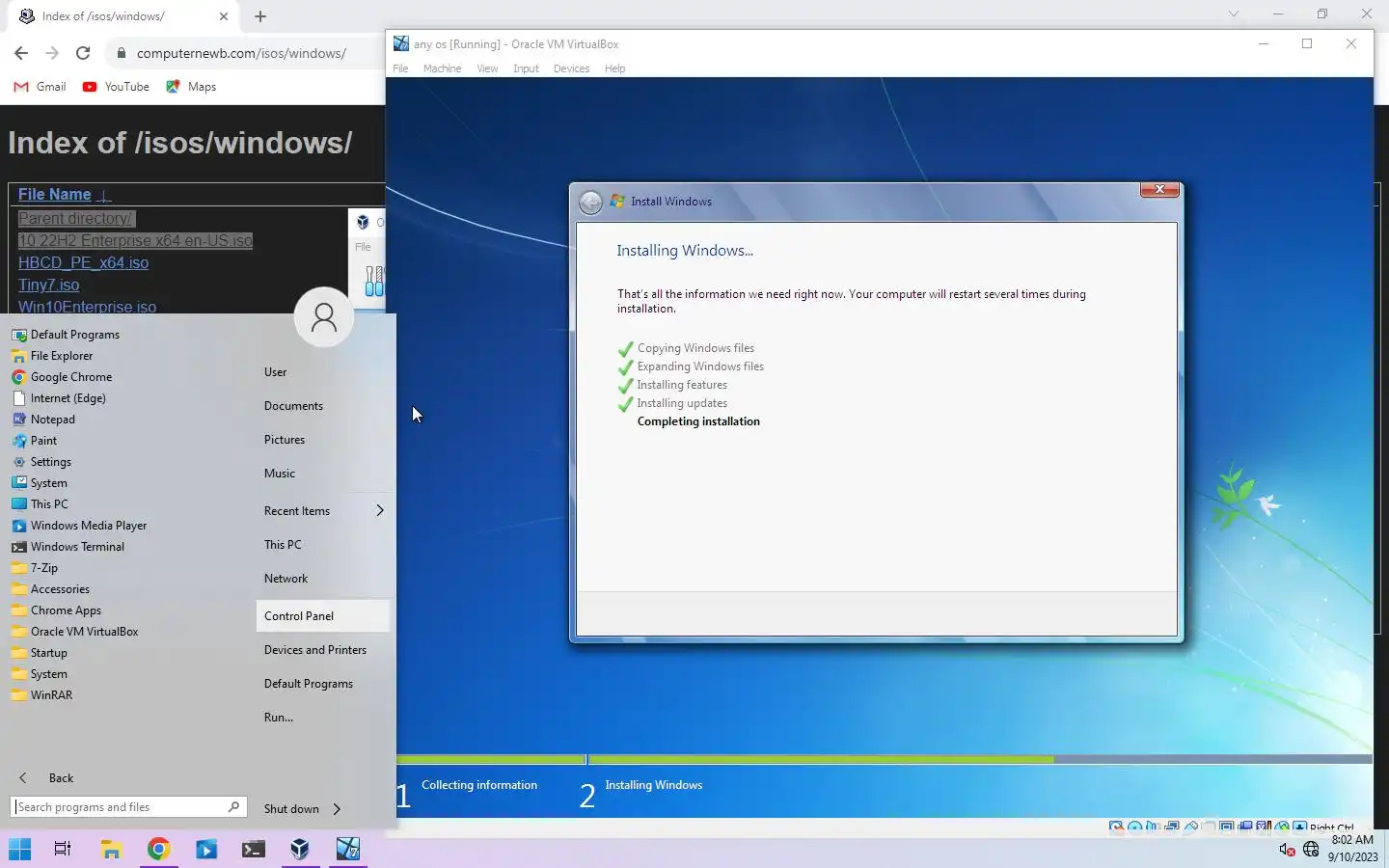This screenshot has height=868, width=1389.
Task: Expand the Chrome Apps folder
Action: coord(56,610)
